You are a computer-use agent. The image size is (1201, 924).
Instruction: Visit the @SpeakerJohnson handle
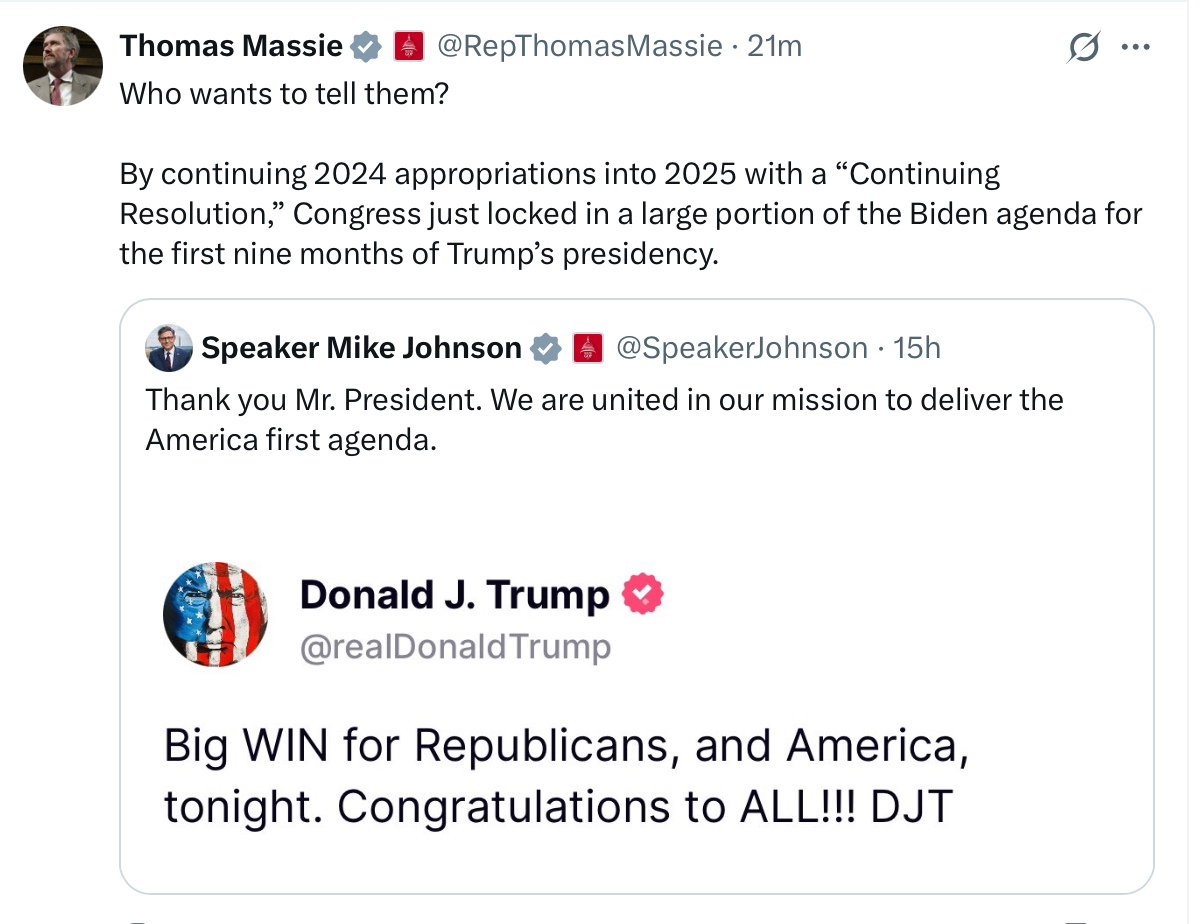pyautogui.click(x=742, y=348)
